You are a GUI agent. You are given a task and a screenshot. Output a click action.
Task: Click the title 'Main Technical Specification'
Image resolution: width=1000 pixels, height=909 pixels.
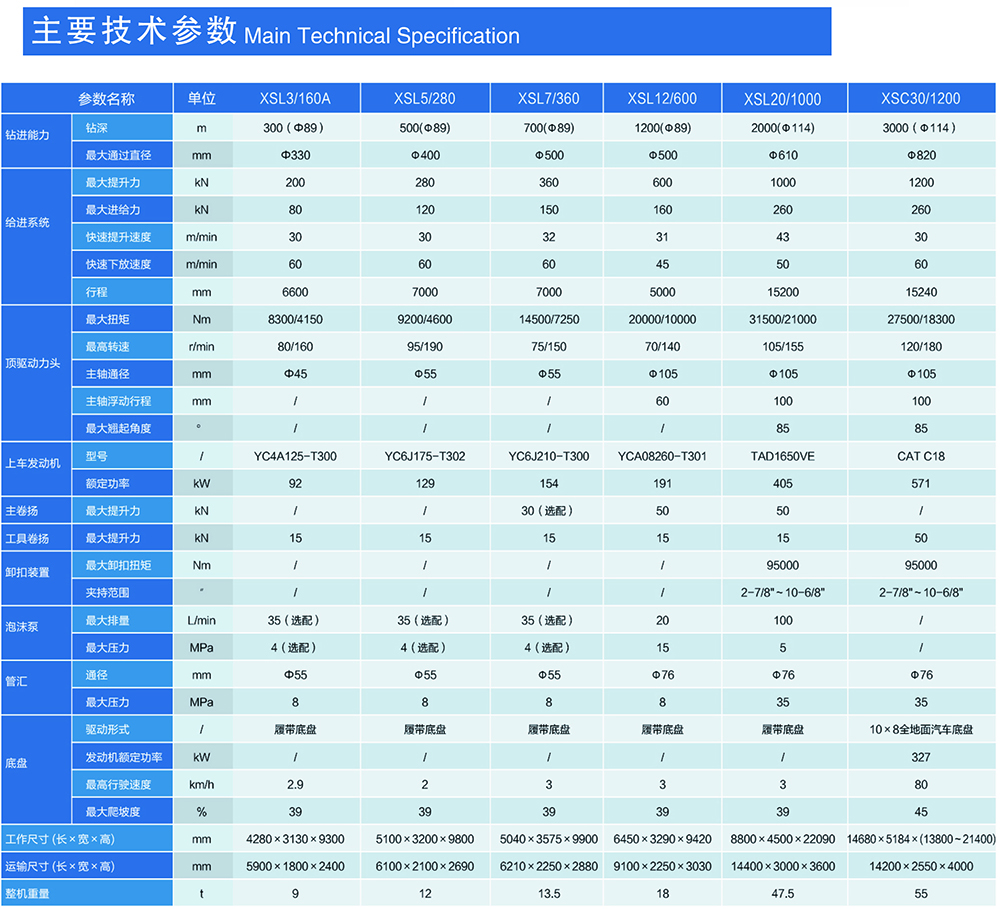click(x=381, y=36)
